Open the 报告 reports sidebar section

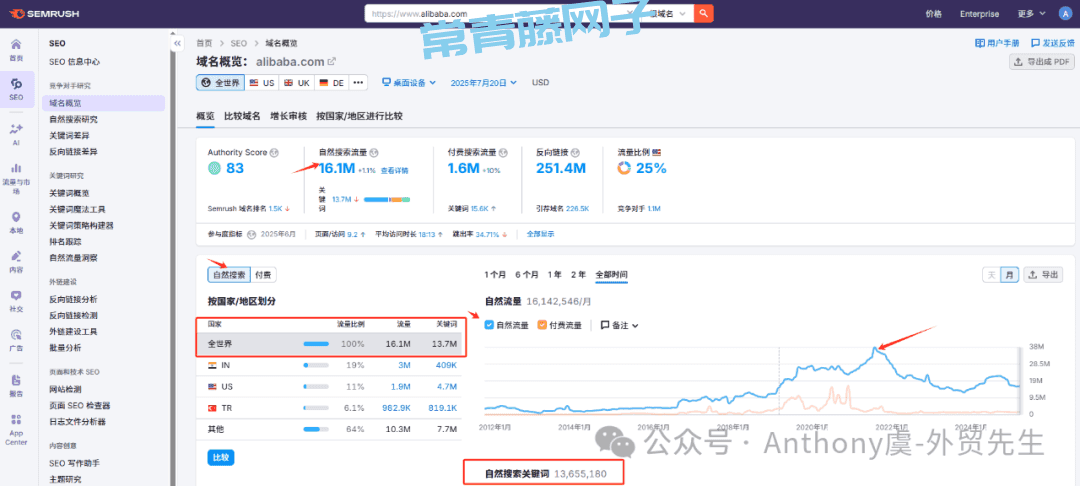coord(16,385)
